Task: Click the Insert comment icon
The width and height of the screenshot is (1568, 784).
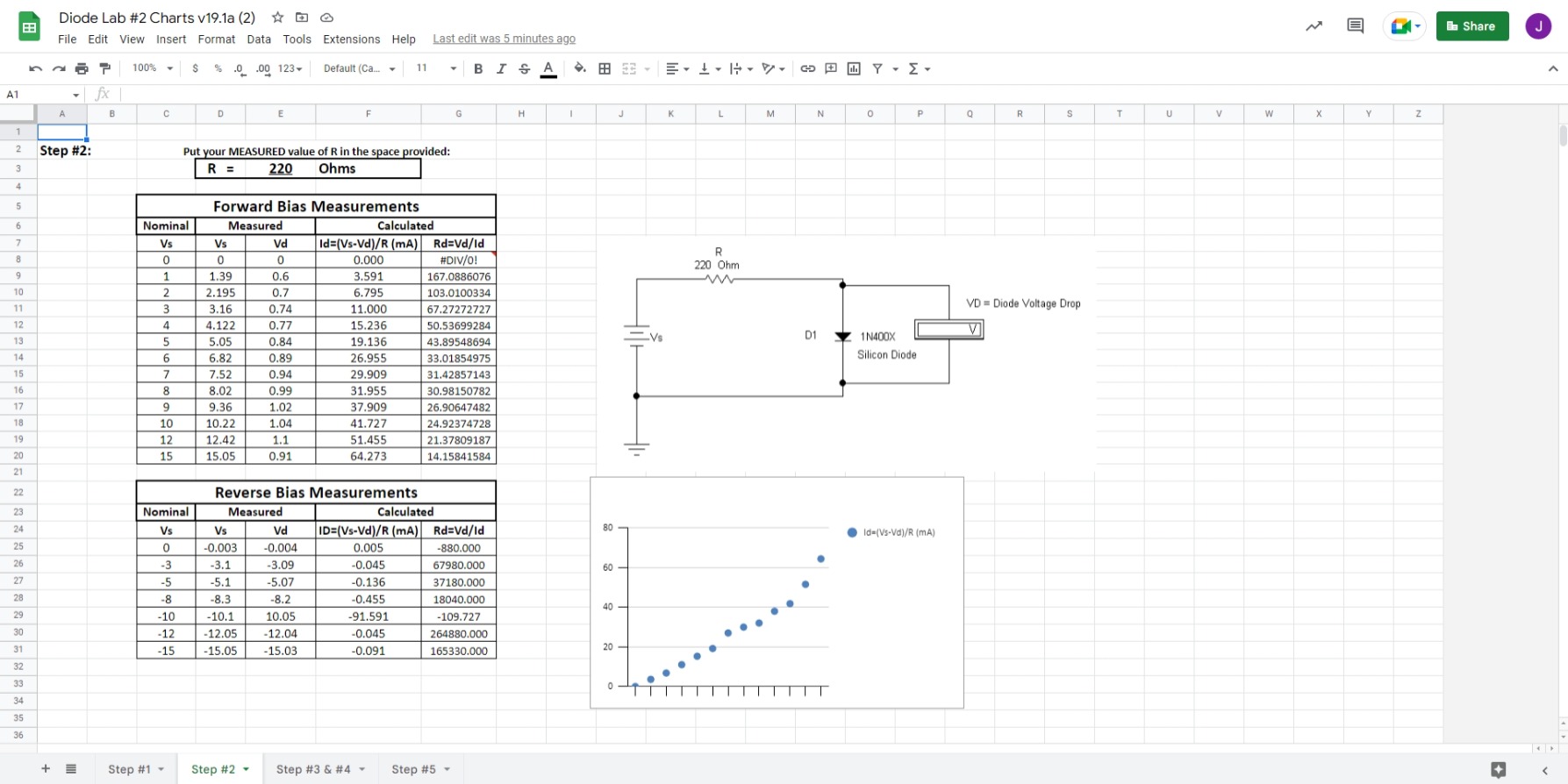Action: [831, 68]
